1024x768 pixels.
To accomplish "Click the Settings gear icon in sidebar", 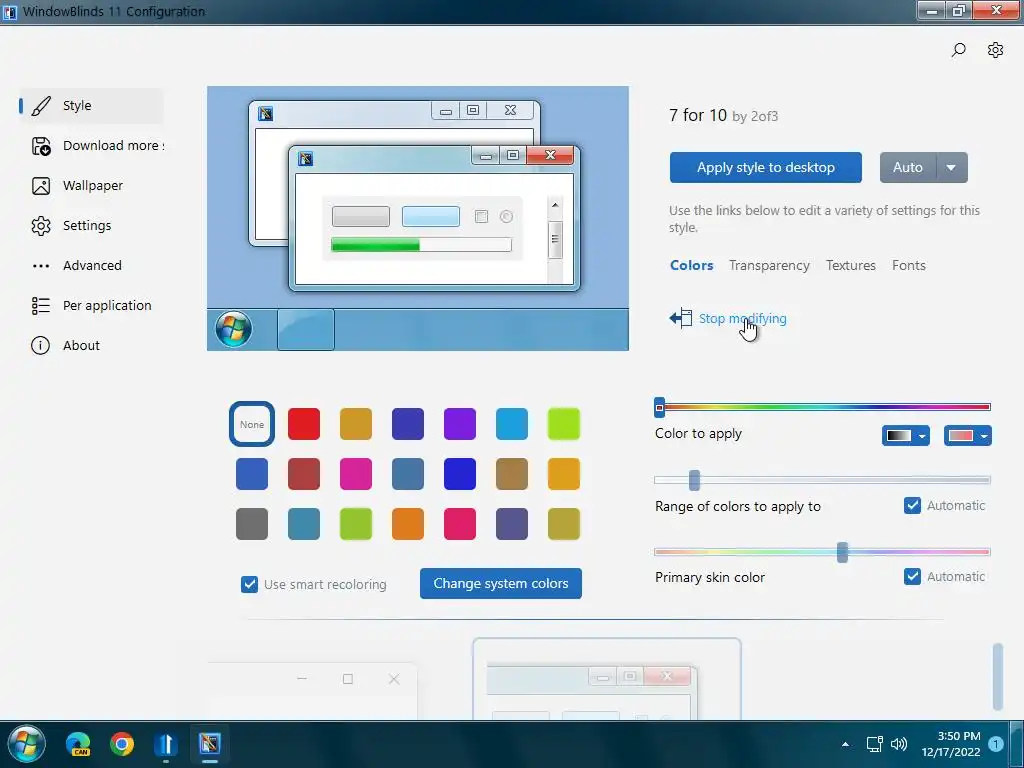I will click(x=40, y=226).
